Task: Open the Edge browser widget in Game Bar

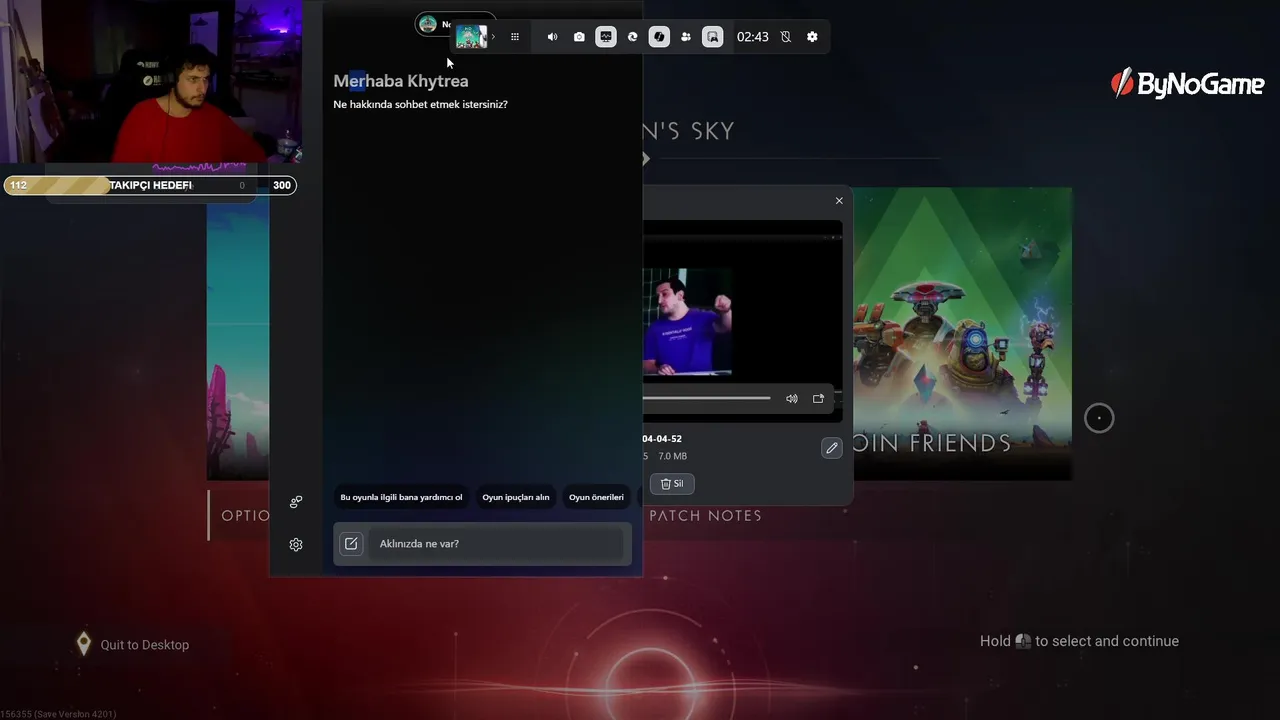Action: pos(632,37)
